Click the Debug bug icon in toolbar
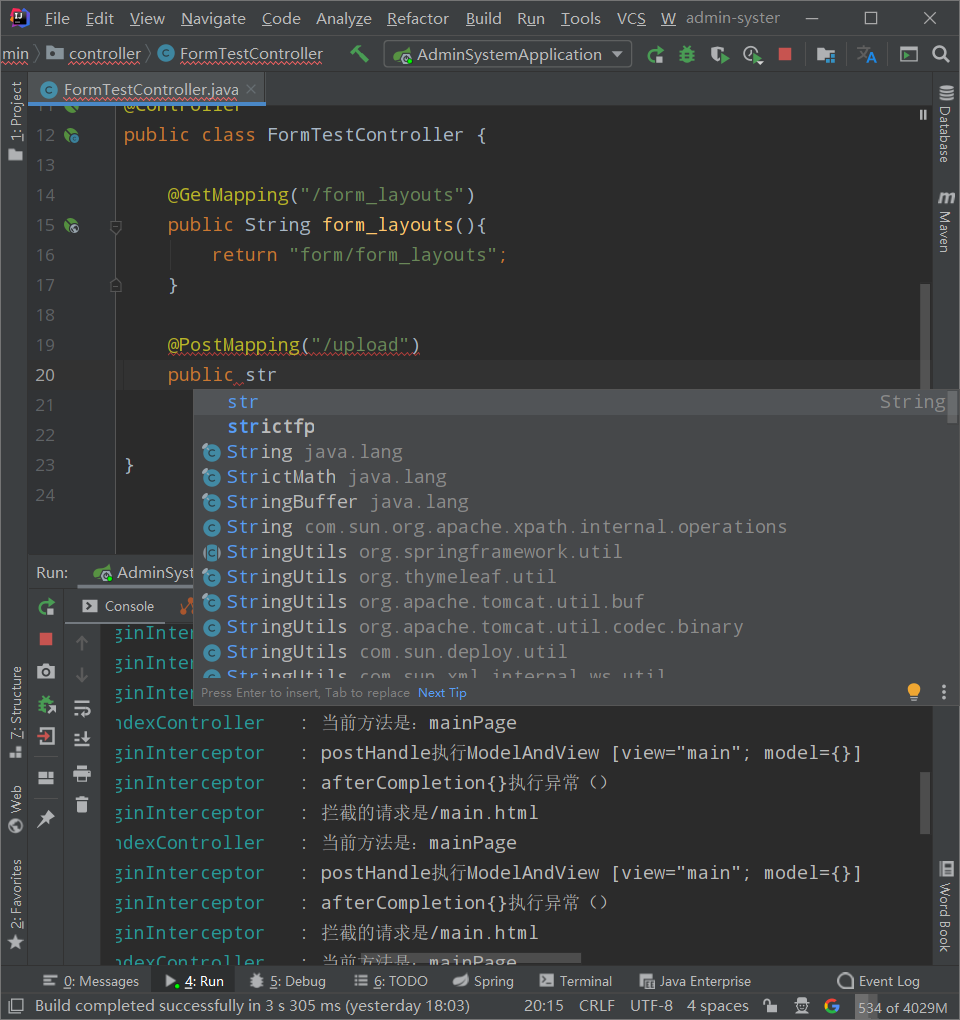 687,55
